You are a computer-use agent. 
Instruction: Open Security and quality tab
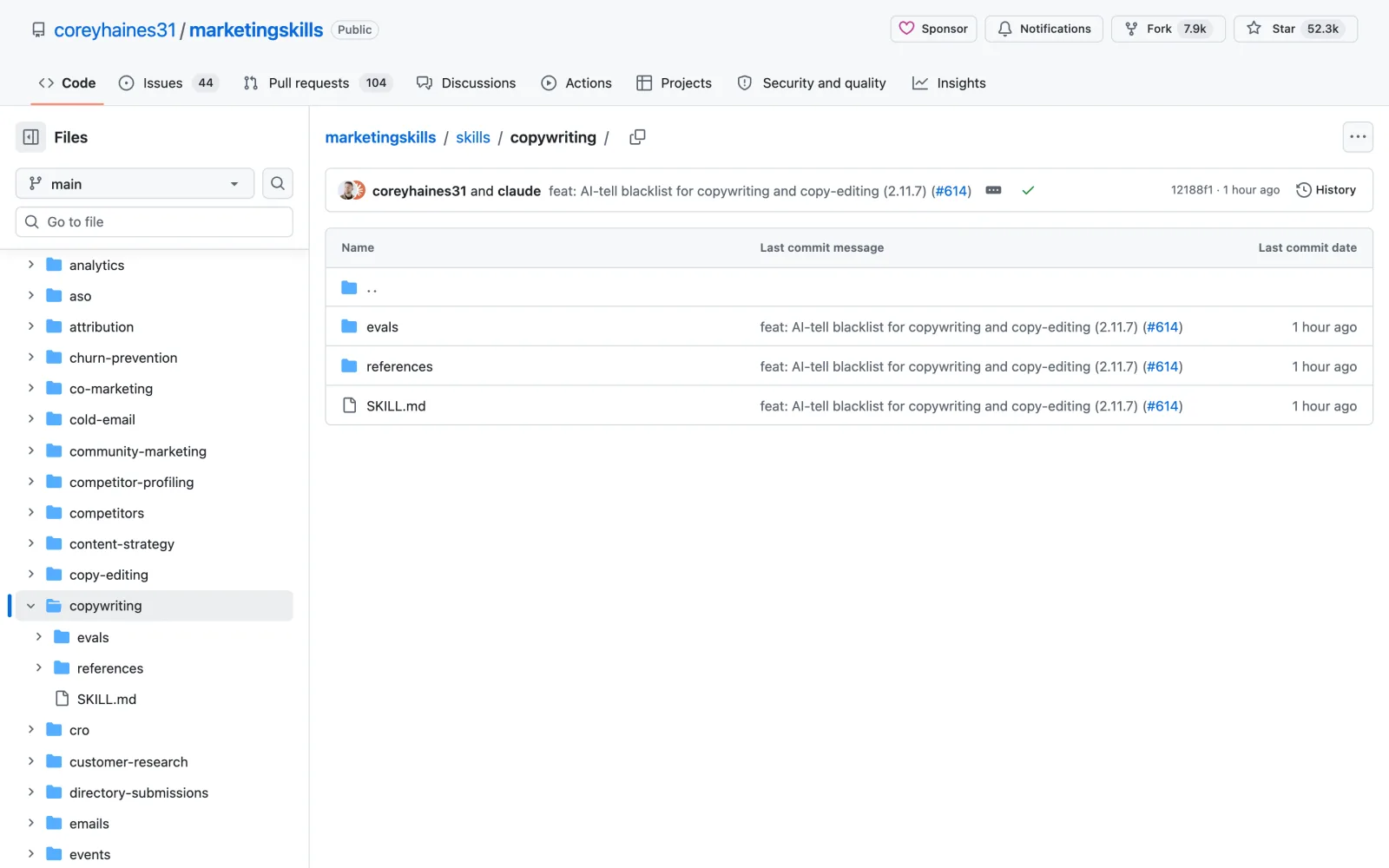[x=812, y=82]
